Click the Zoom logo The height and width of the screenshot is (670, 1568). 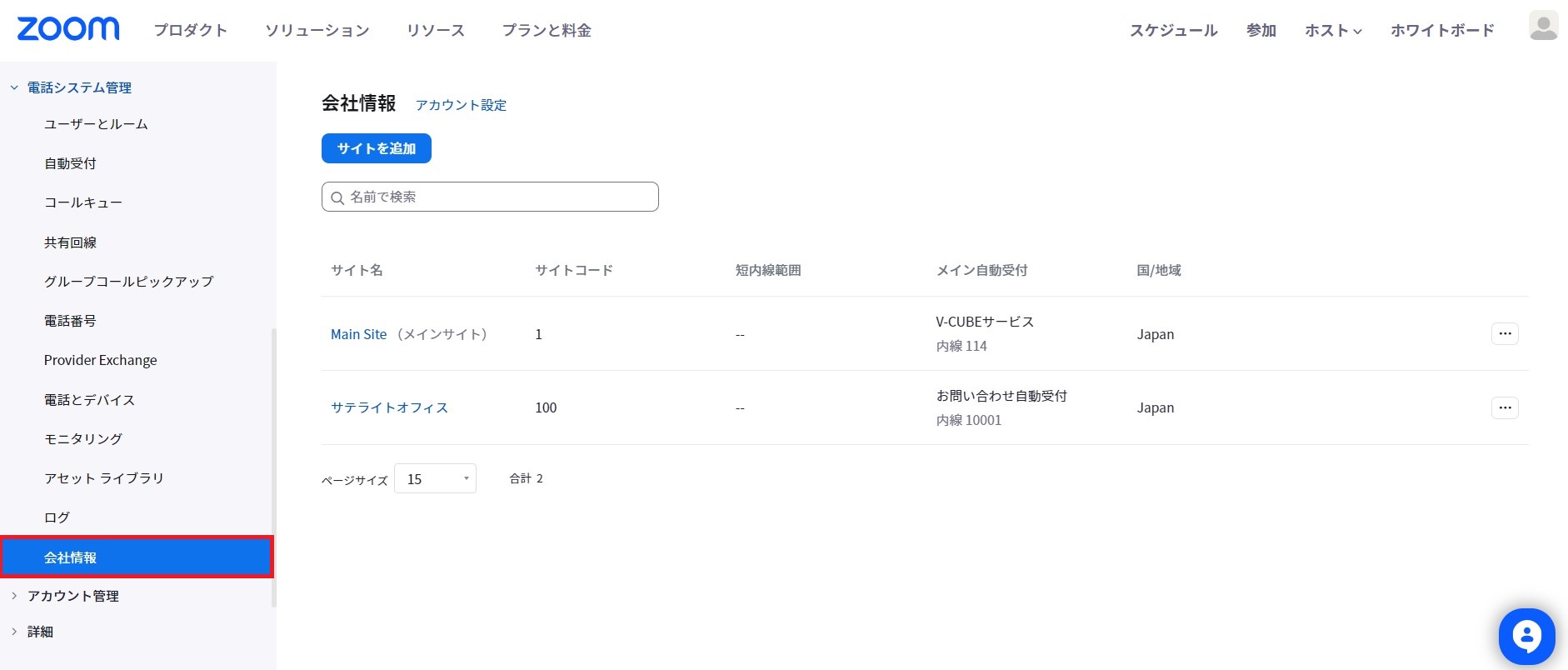pyautogui.click(x=68, y=29)
